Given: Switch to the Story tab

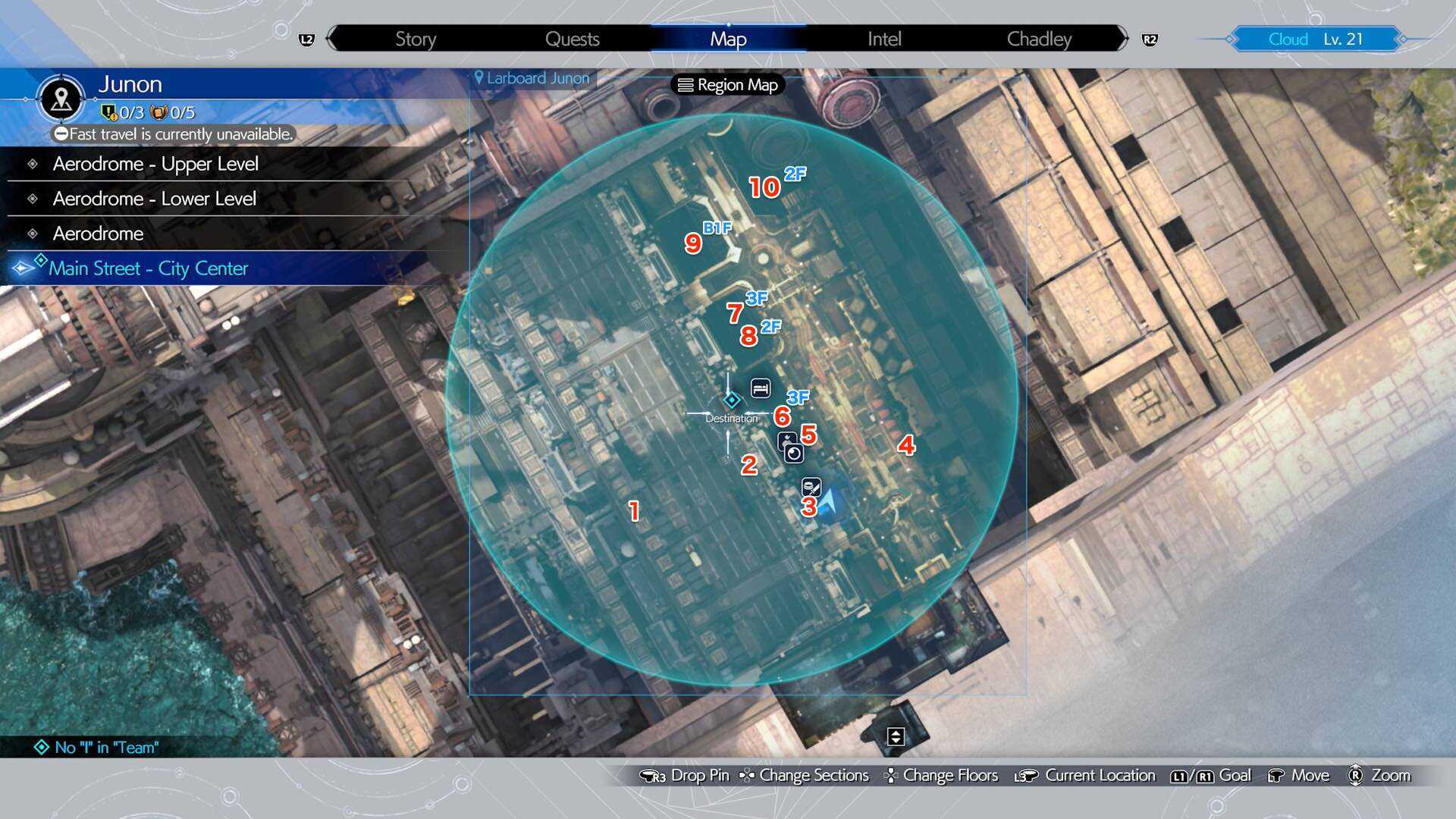Looking at the screenshot, I should pos(415,39).
